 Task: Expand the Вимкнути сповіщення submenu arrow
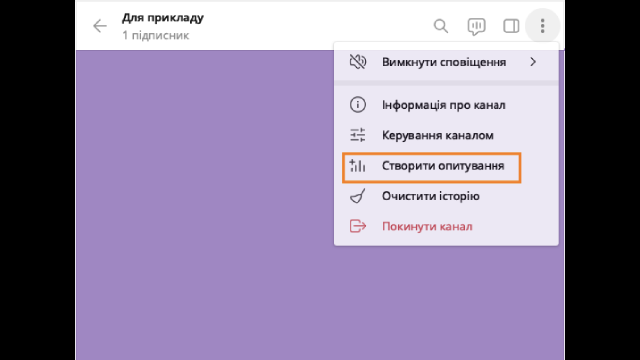[533, 62]
